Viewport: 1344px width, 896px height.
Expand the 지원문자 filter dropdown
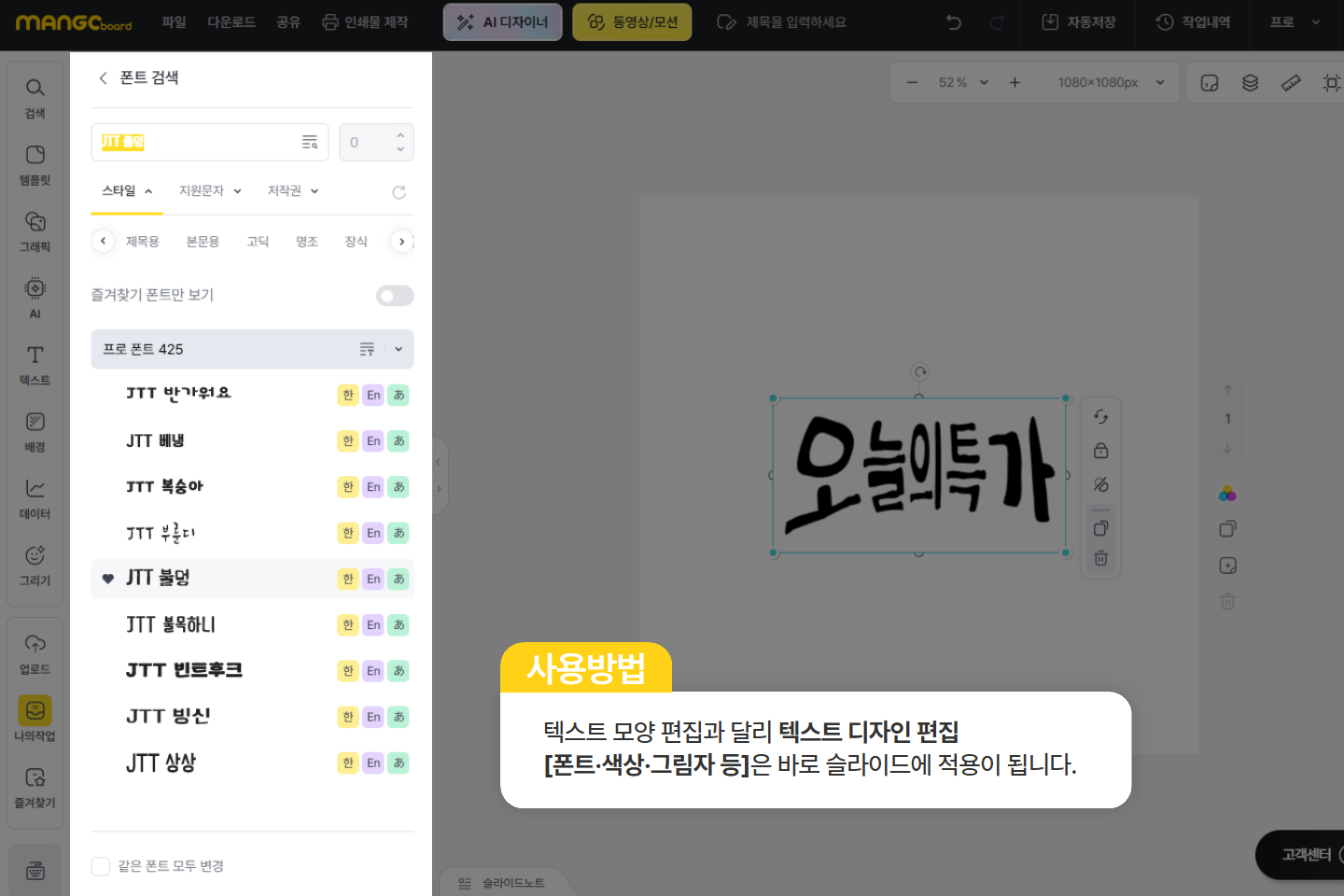[210, 190]
